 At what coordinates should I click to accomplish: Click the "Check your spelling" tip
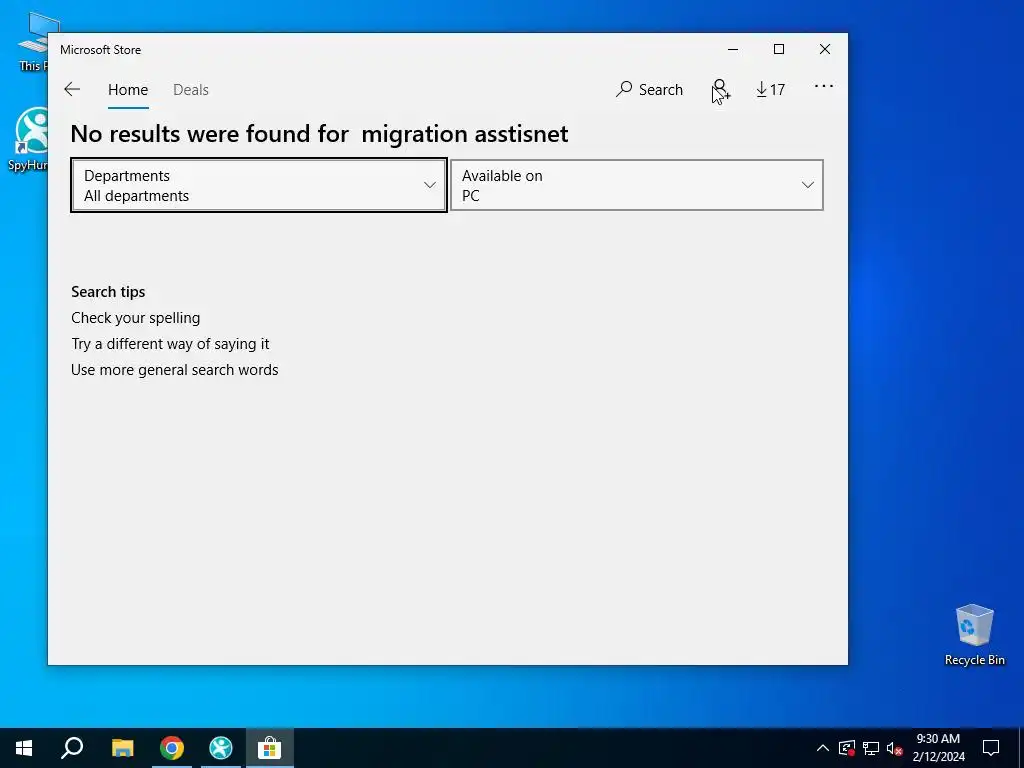point(136,318)
